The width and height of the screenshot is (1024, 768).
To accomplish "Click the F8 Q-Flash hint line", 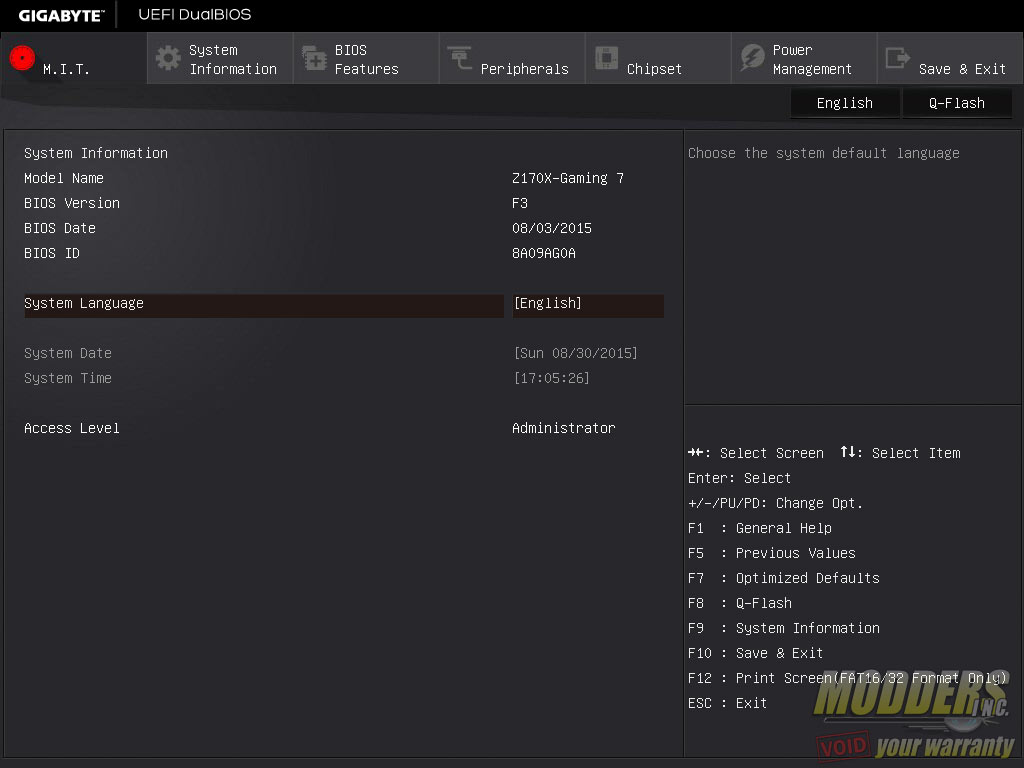I will pos(740,603).
